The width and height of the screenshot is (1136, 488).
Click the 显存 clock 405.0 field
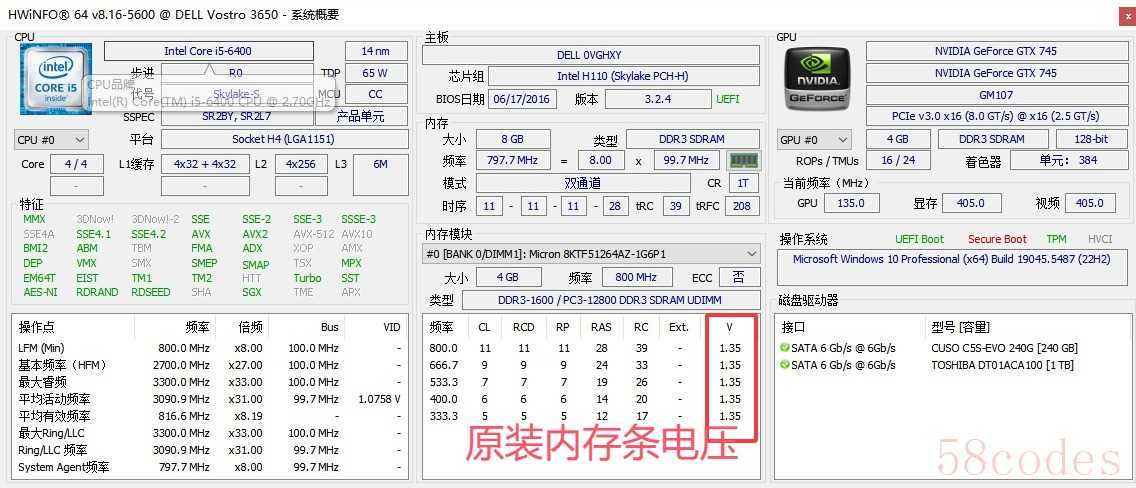(x=970, y=203)
